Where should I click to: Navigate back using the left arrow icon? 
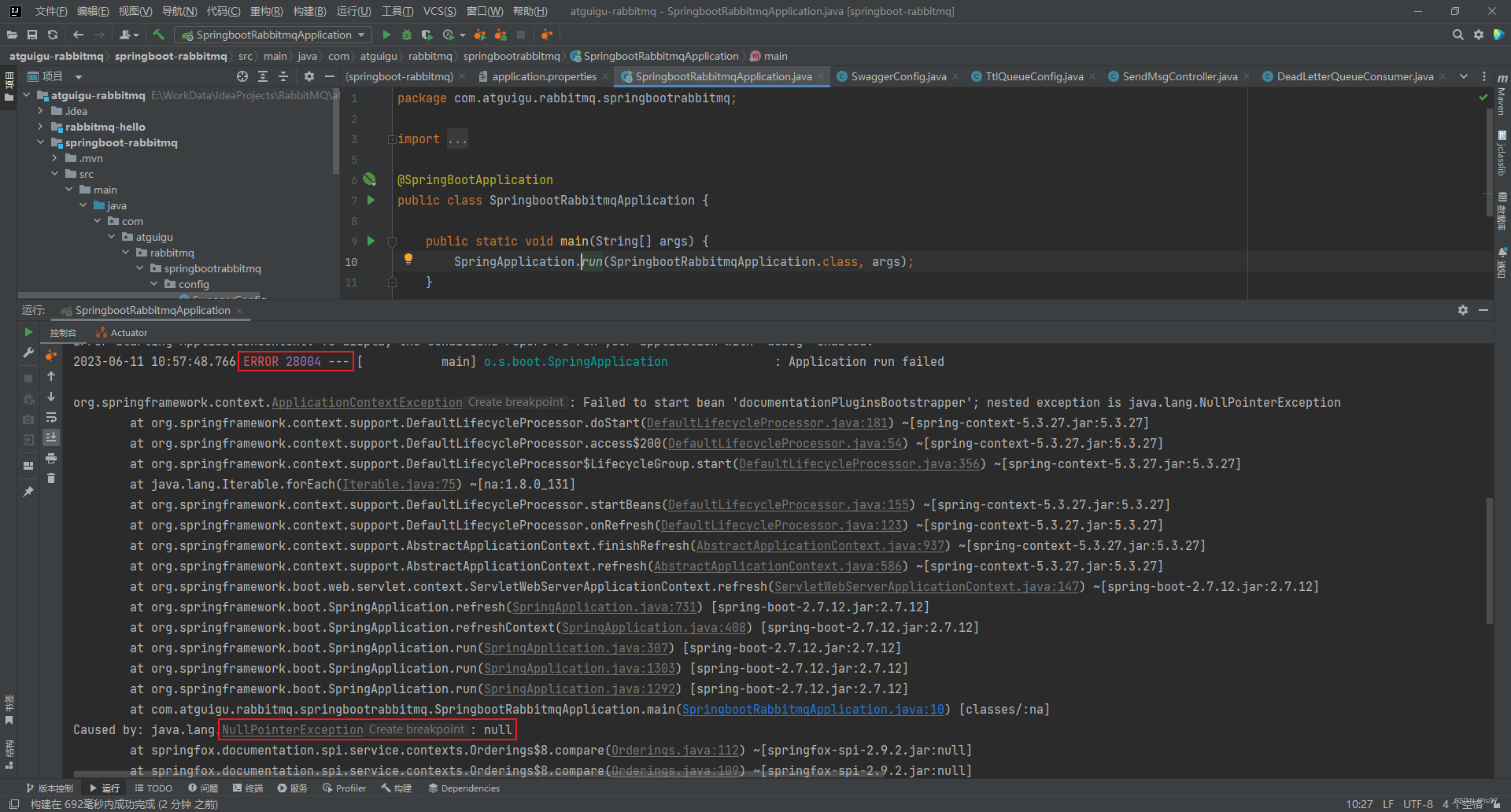78,35
